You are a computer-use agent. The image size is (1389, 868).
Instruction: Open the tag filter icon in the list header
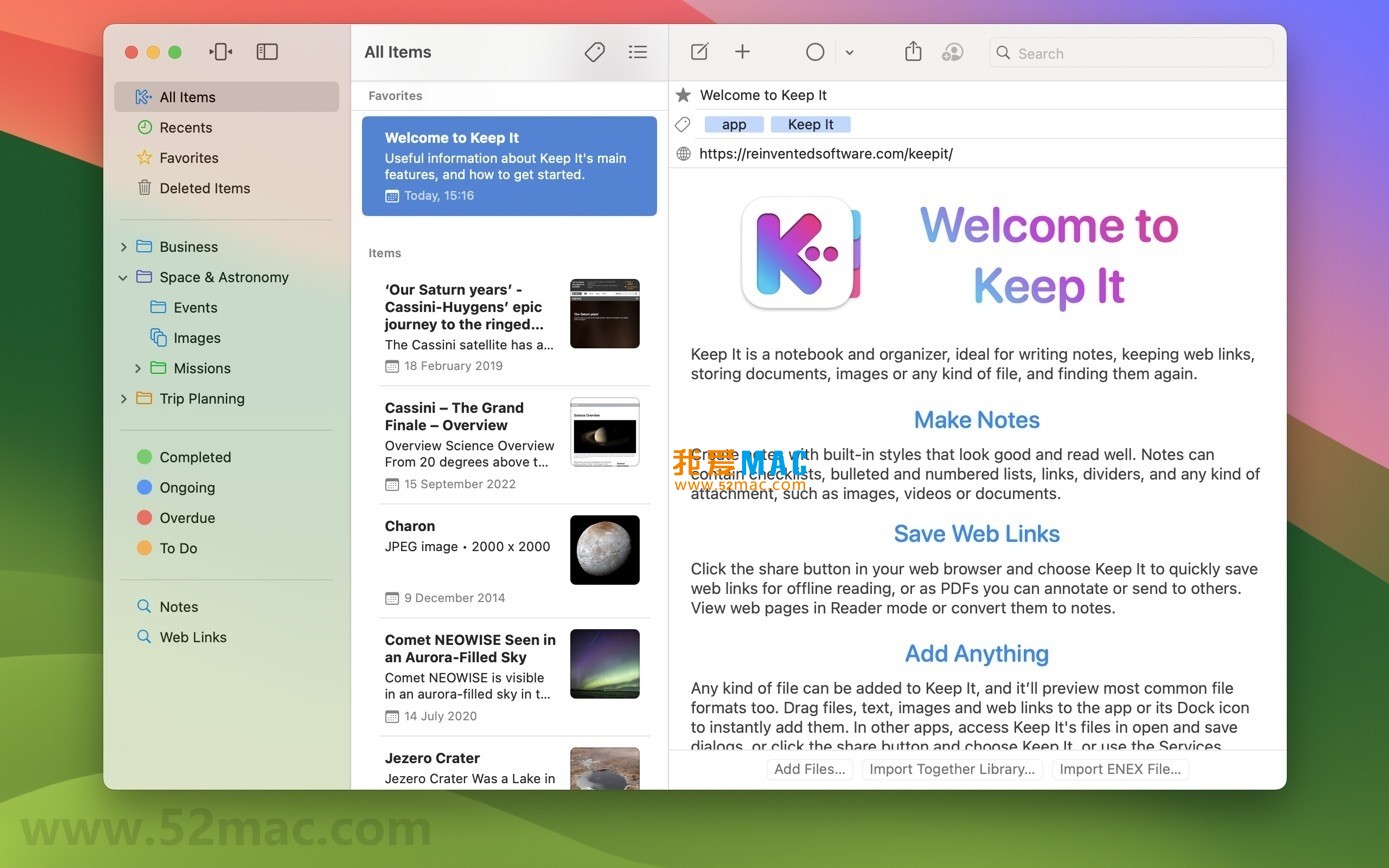[594, 51]
